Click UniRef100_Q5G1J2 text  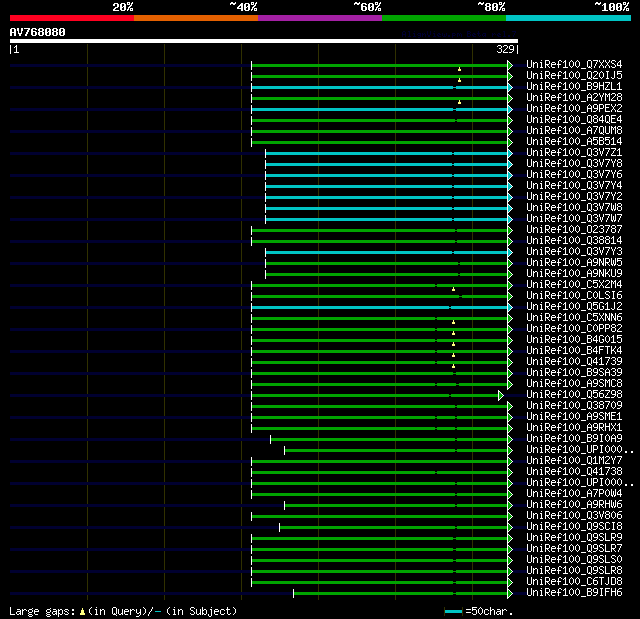[x=574, y=307]
